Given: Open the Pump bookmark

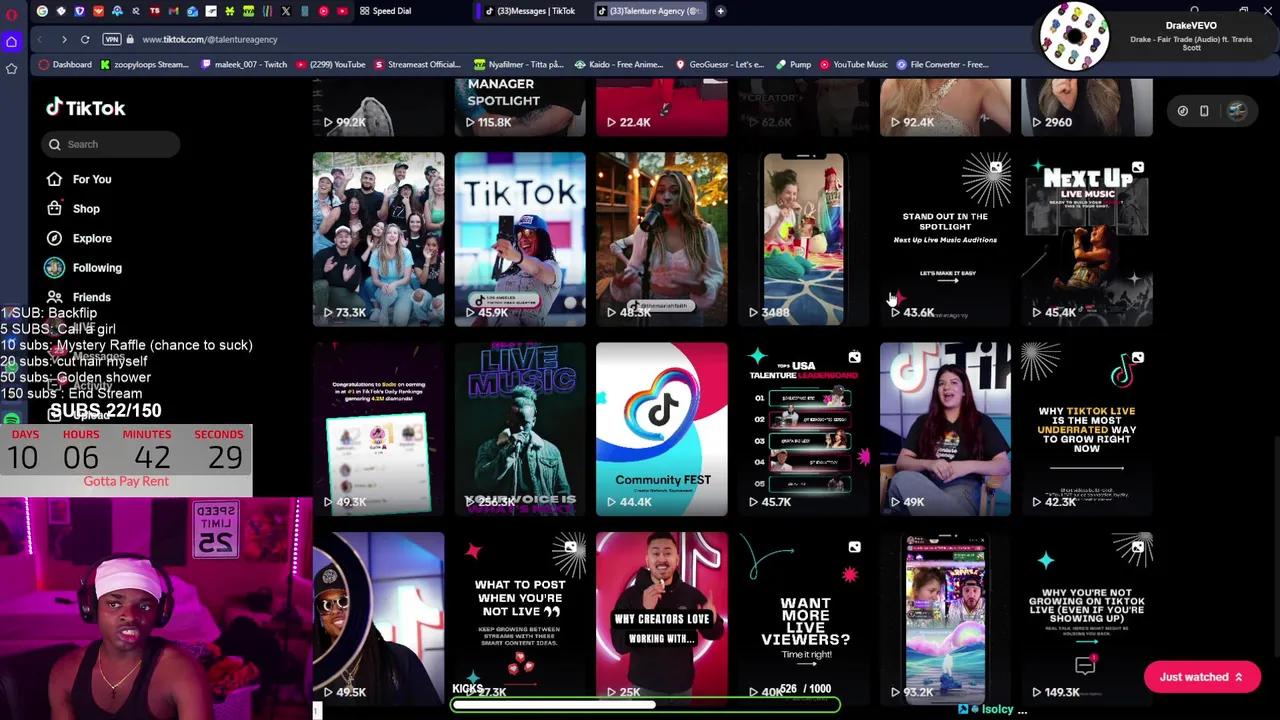Looking at the screenshot, I should coord(793,64).
